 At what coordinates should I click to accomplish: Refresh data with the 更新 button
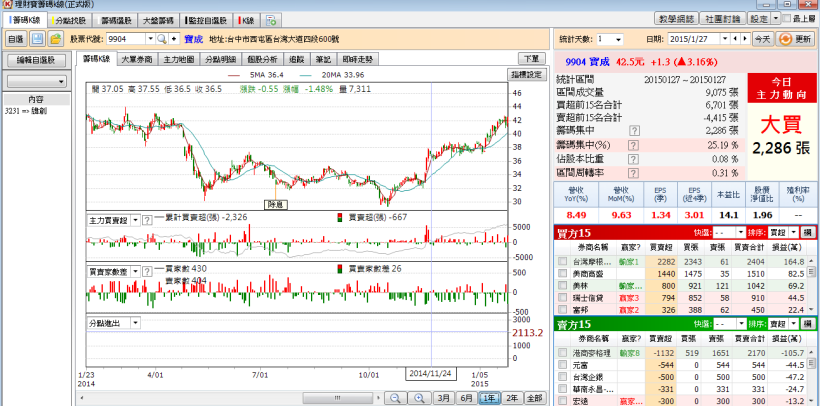point(796,39)
